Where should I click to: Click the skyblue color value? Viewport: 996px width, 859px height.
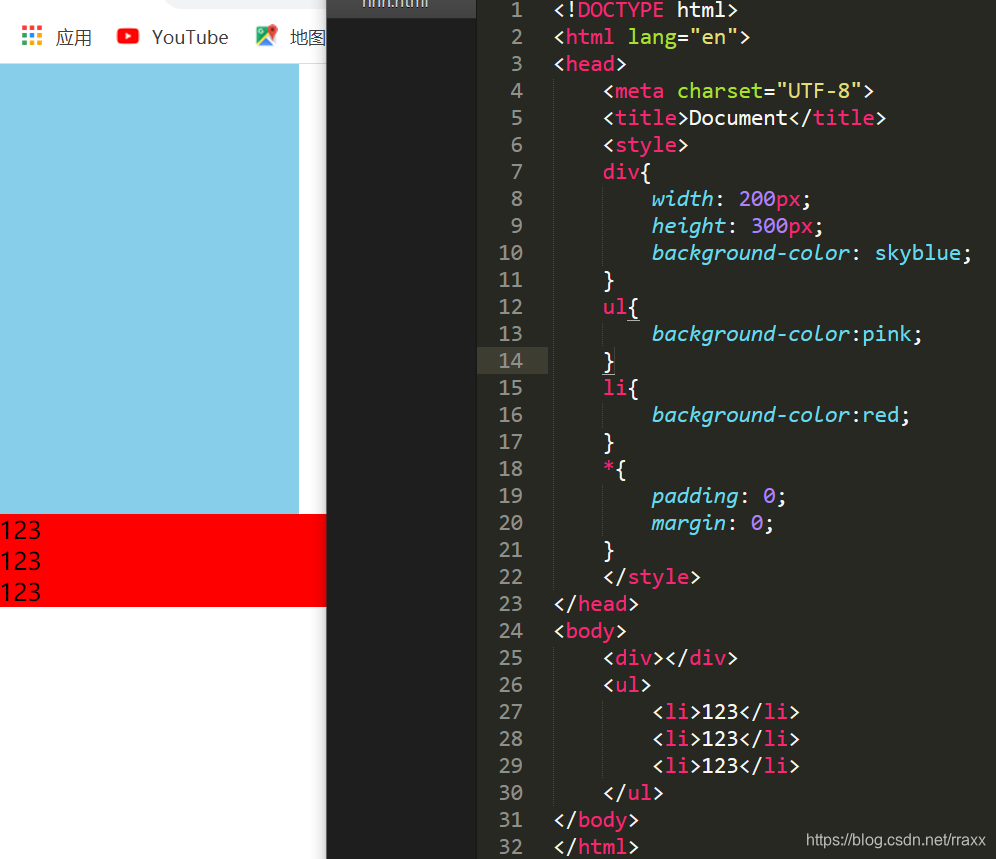pyautogui.click(x=918, y=253)
